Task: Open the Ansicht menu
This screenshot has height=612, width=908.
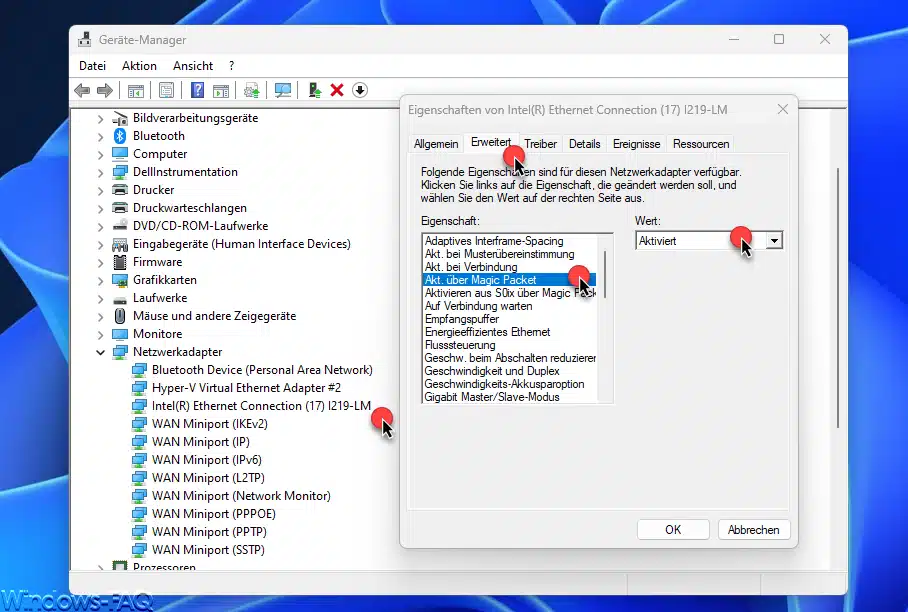Action: 193,66
